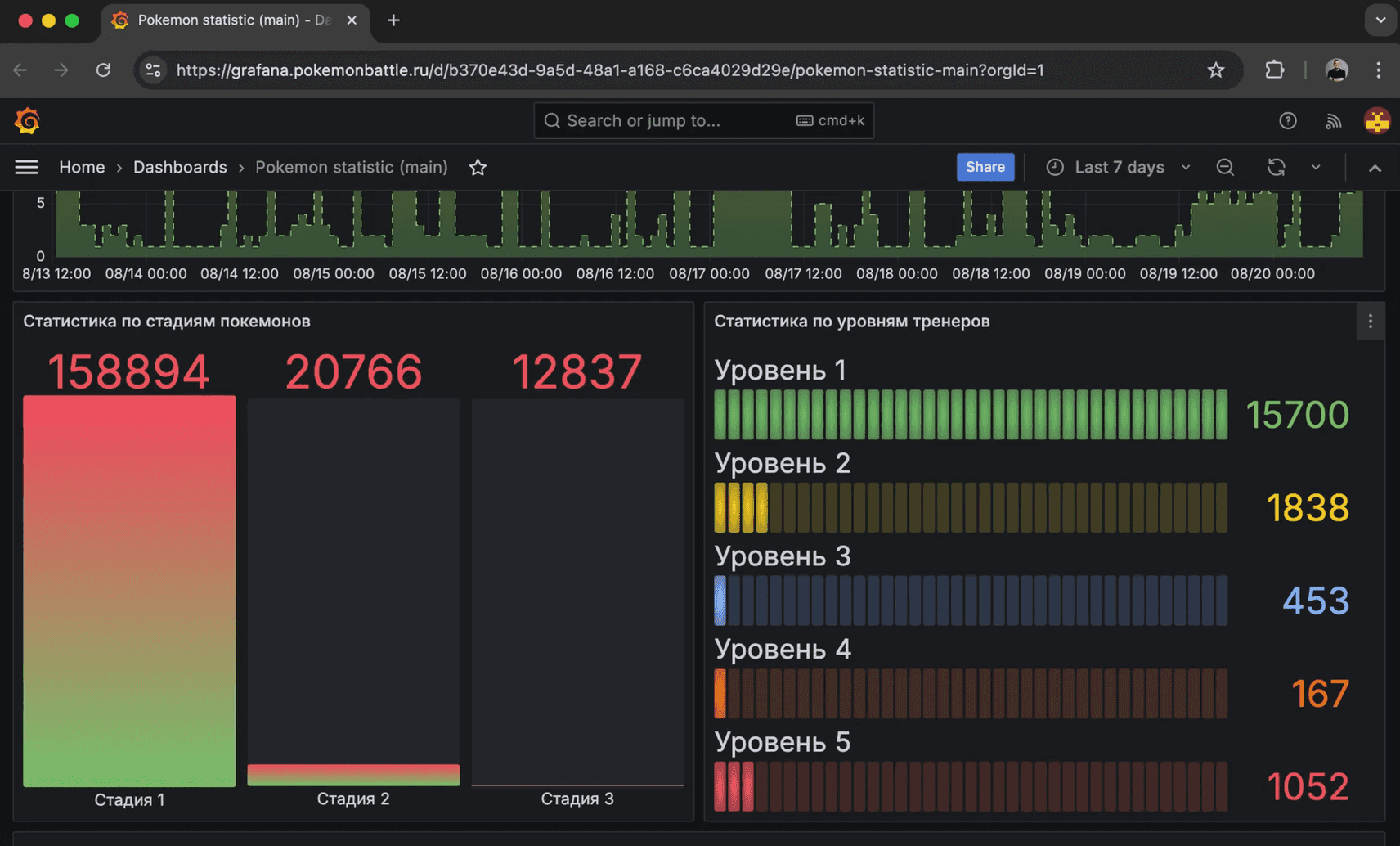
Task: Expand the auto-refresh interval dropdown
Action: pos(1316,168)
